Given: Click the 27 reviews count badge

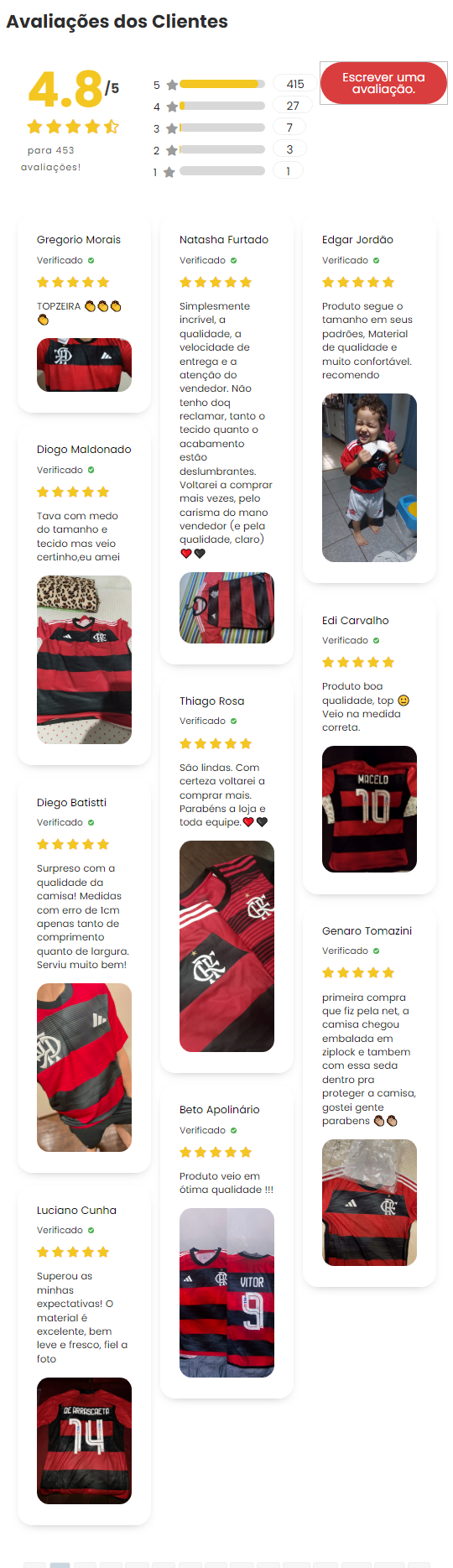Looking at the screenshot, I should [293, 106].
